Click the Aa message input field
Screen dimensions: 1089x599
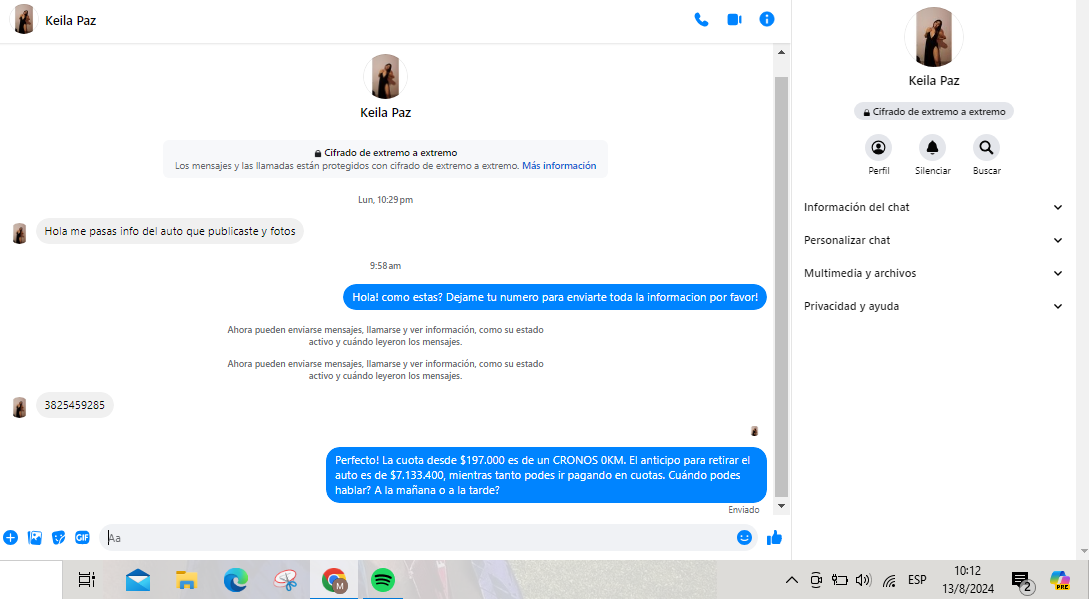[420, 538]
